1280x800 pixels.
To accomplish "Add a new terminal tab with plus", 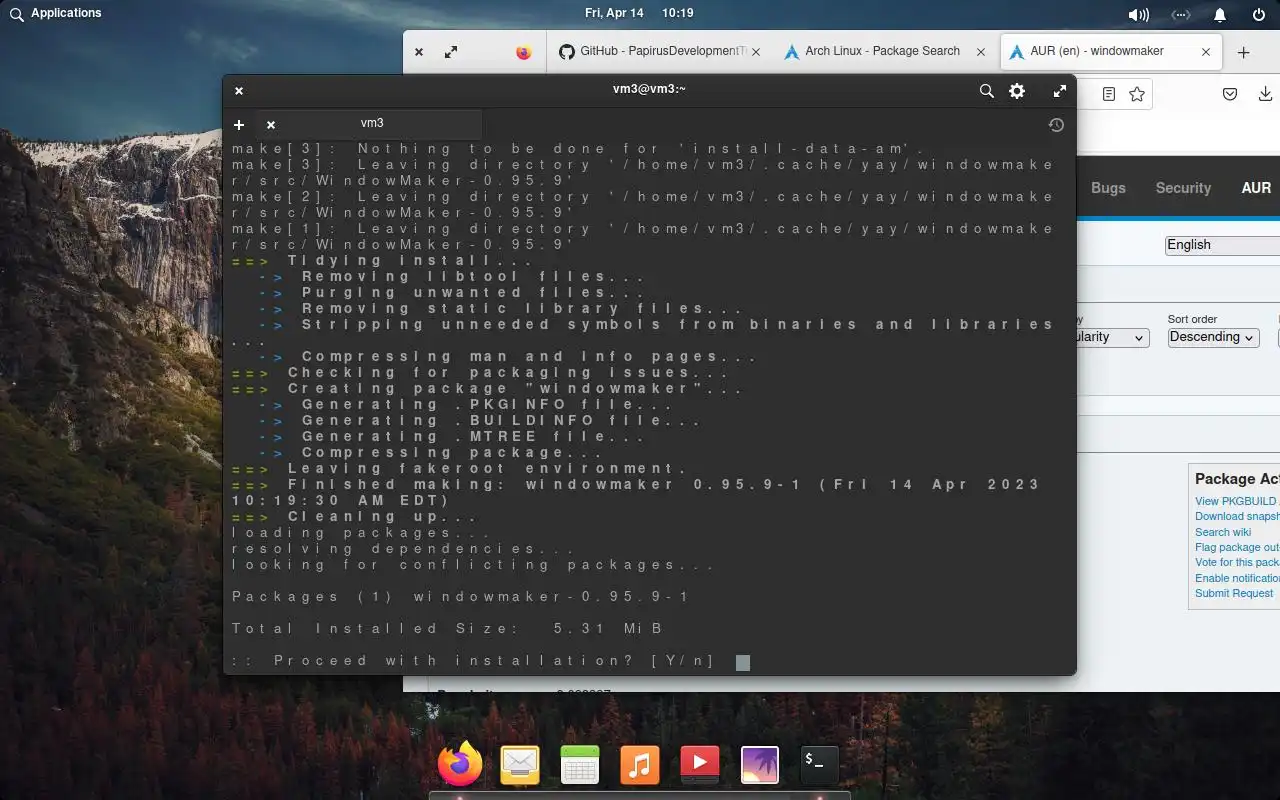I will (x=239, y=125).
